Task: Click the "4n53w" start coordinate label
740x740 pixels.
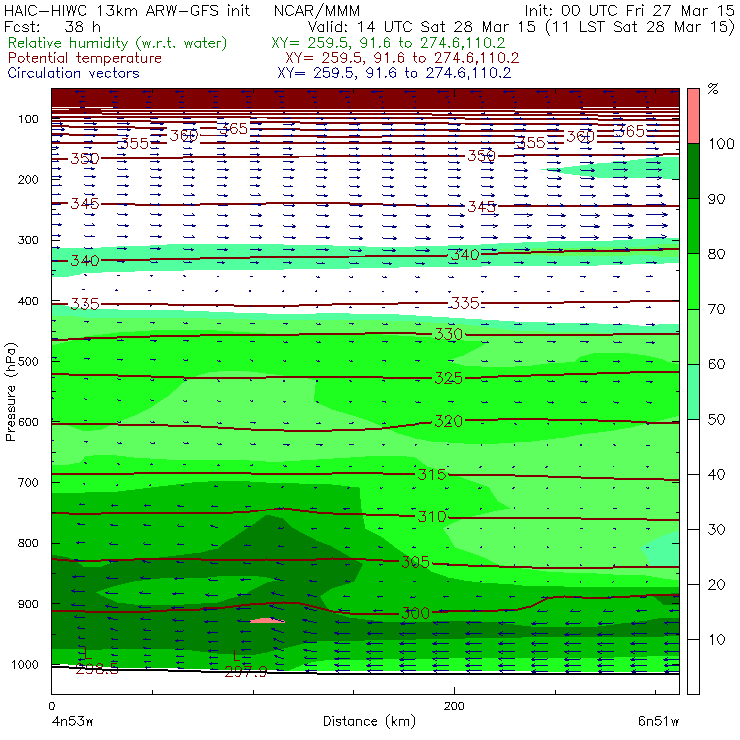Action: pos(73,722)
